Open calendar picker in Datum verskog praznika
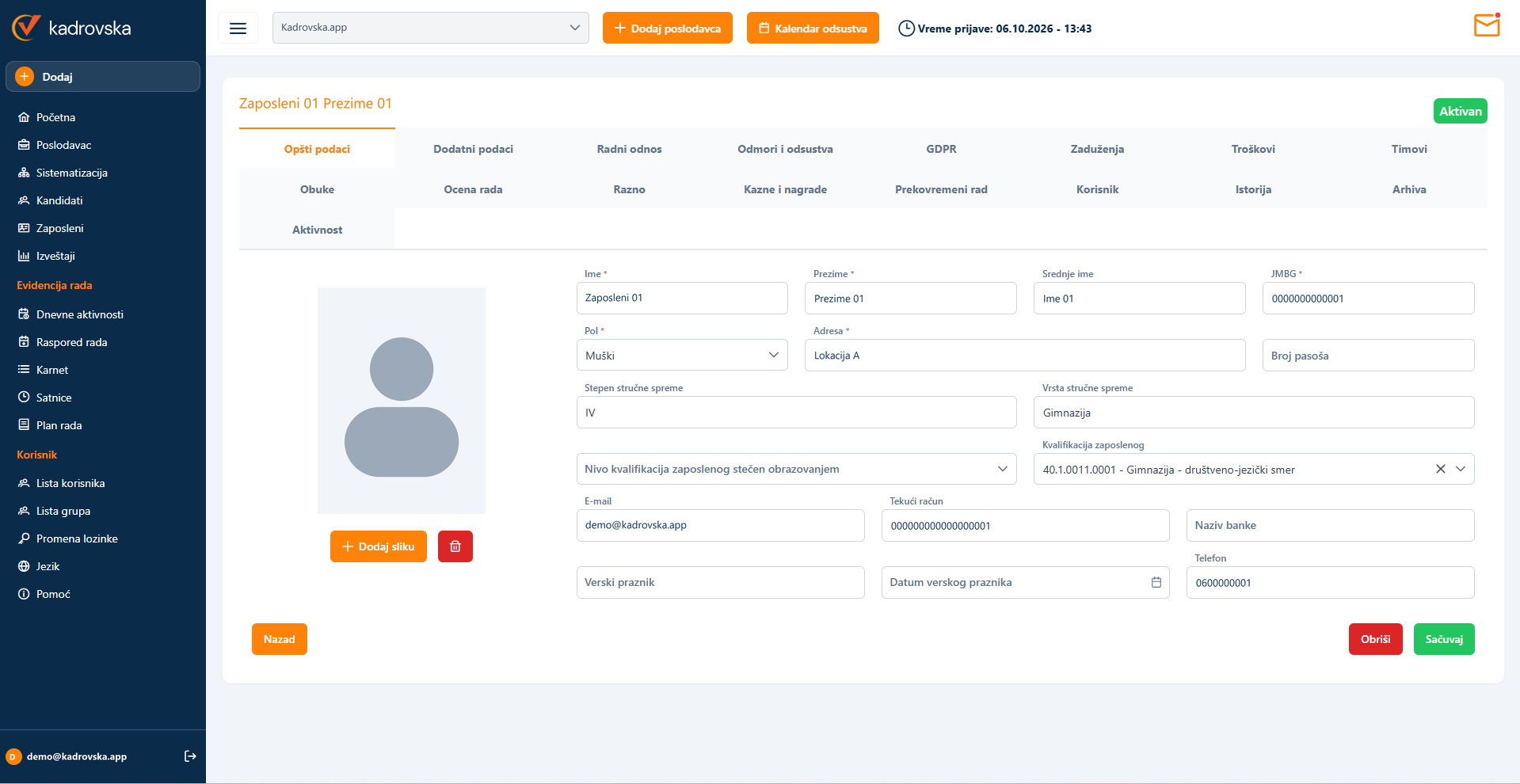The image size is (1520, 784). coord(1156,582)
